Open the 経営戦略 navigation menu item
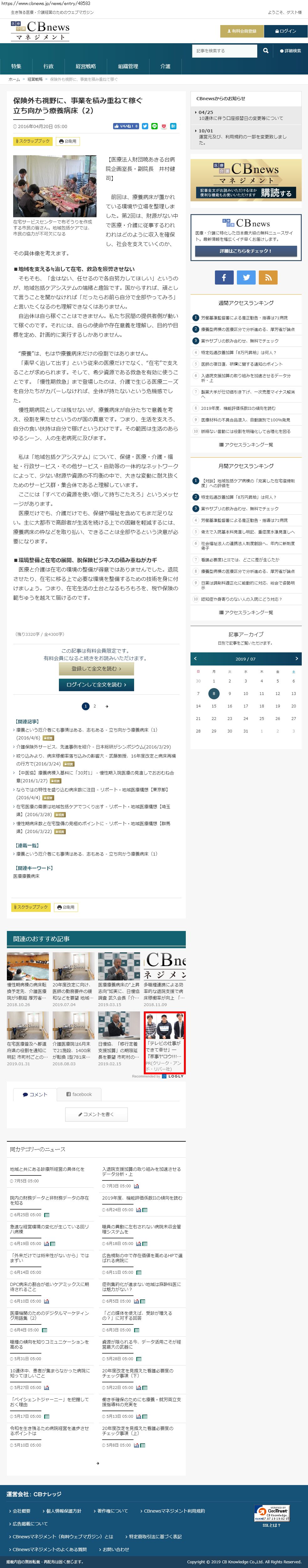The width and height of the screenshot is (308, 1568). tap(86, 66)
